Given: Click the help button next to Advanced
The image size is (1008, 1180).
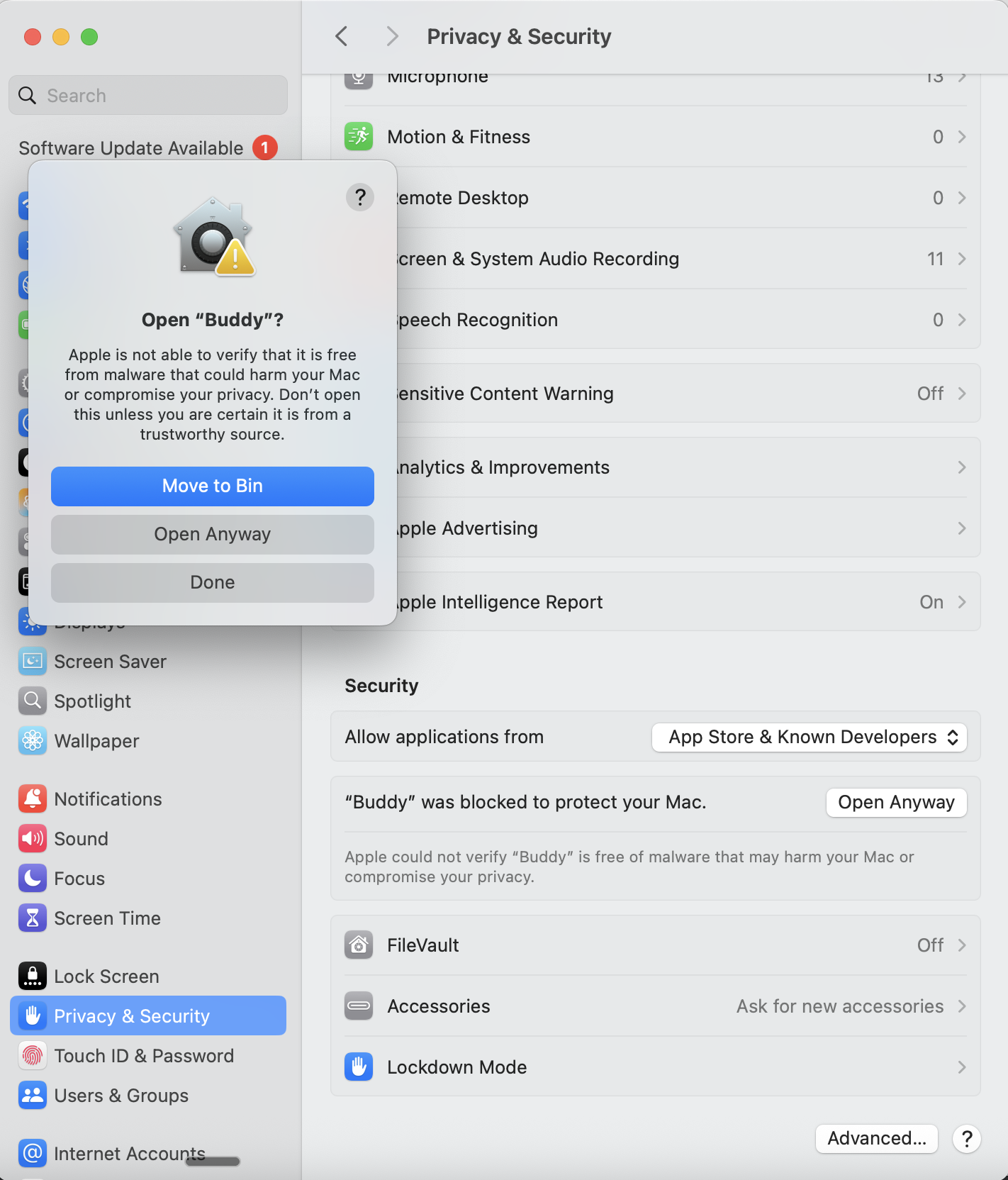Looking at the screenshot, I should coord(967,1138).
